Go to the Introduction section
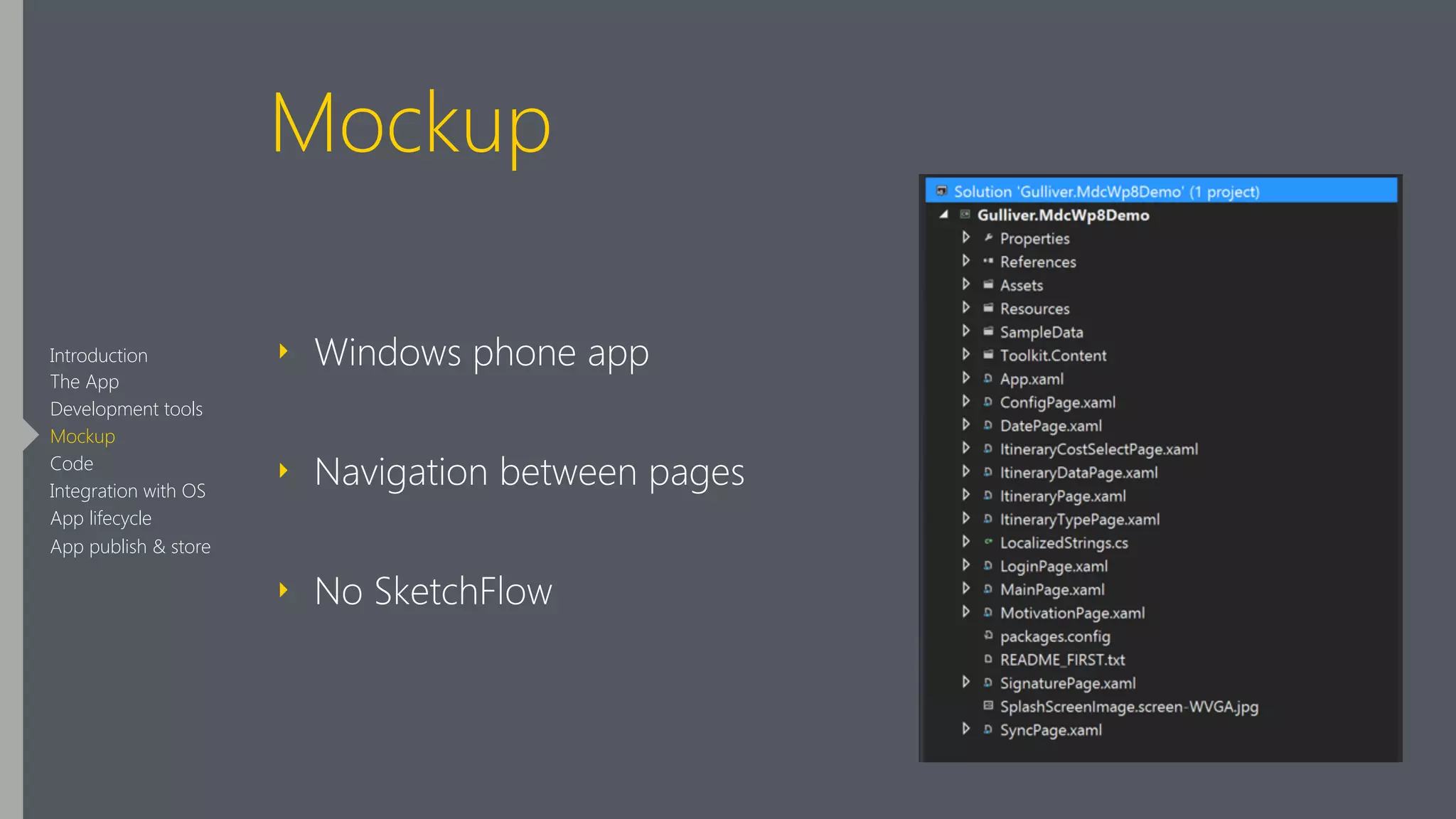1456x819 pixels. [x=99, y=355]
